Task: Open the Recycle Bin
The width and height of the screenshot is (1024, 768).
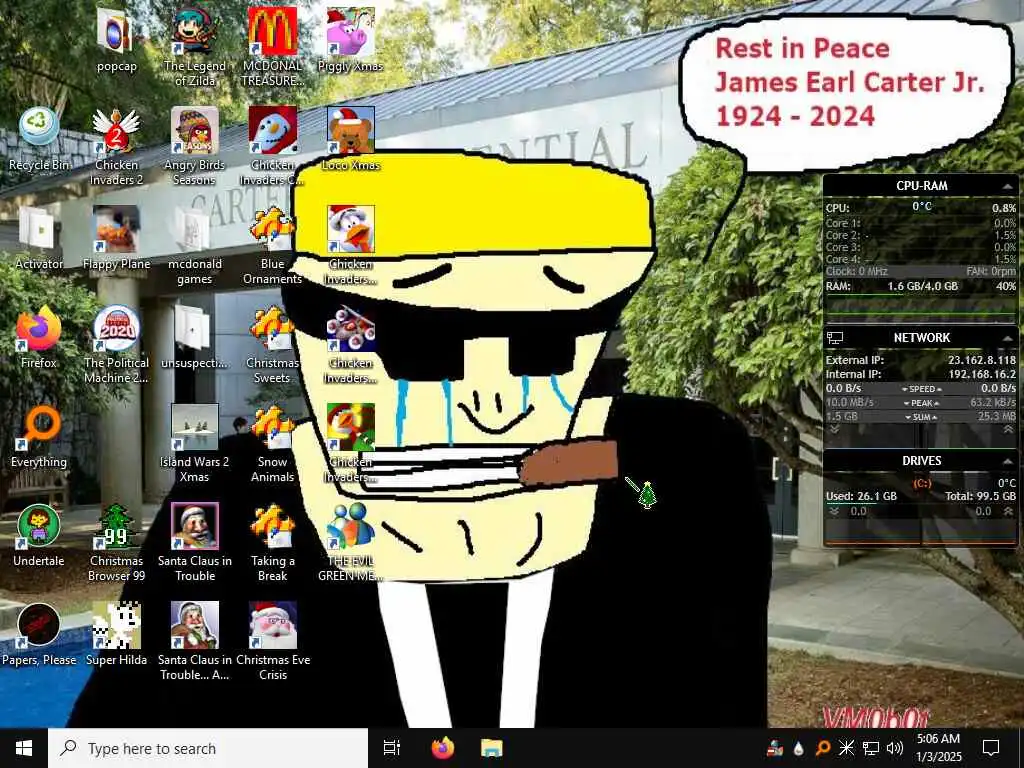Action: click(x=39, y=139)
